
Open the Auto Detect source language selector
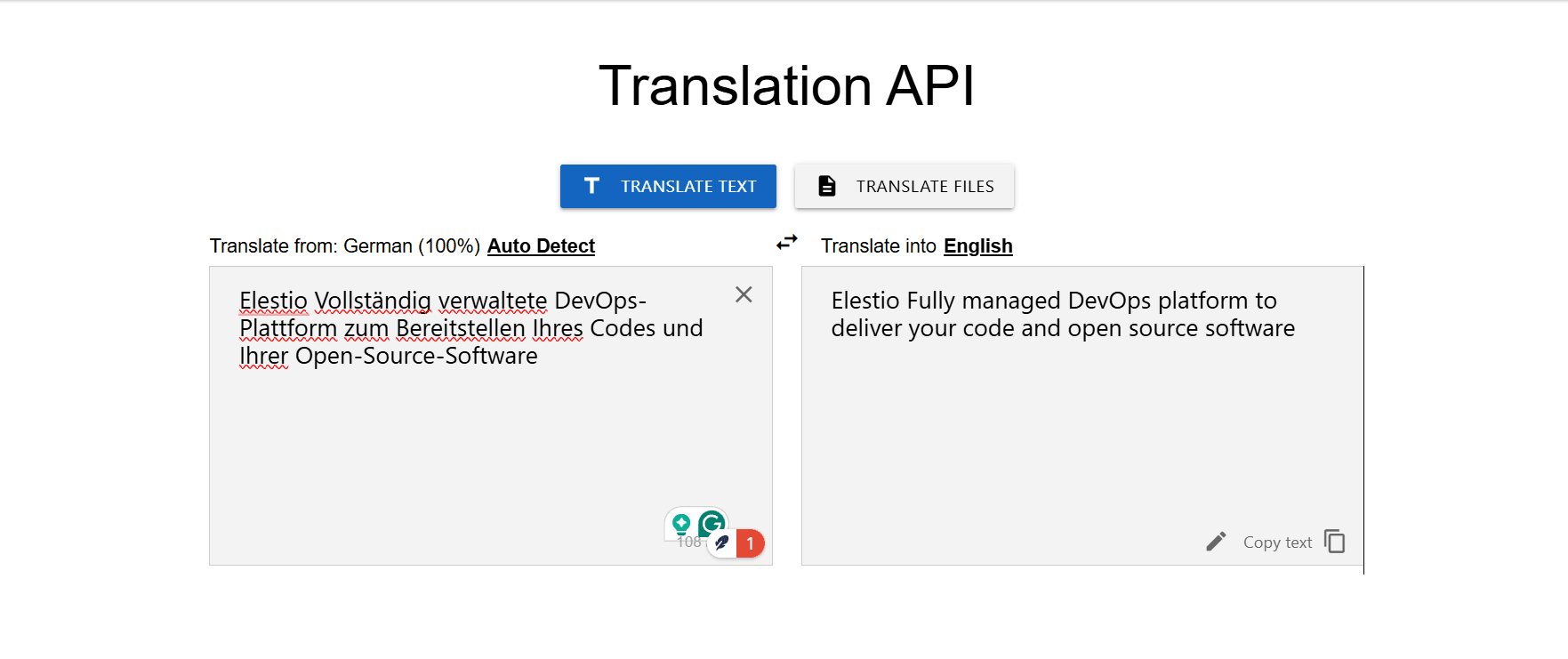point(541,246)
